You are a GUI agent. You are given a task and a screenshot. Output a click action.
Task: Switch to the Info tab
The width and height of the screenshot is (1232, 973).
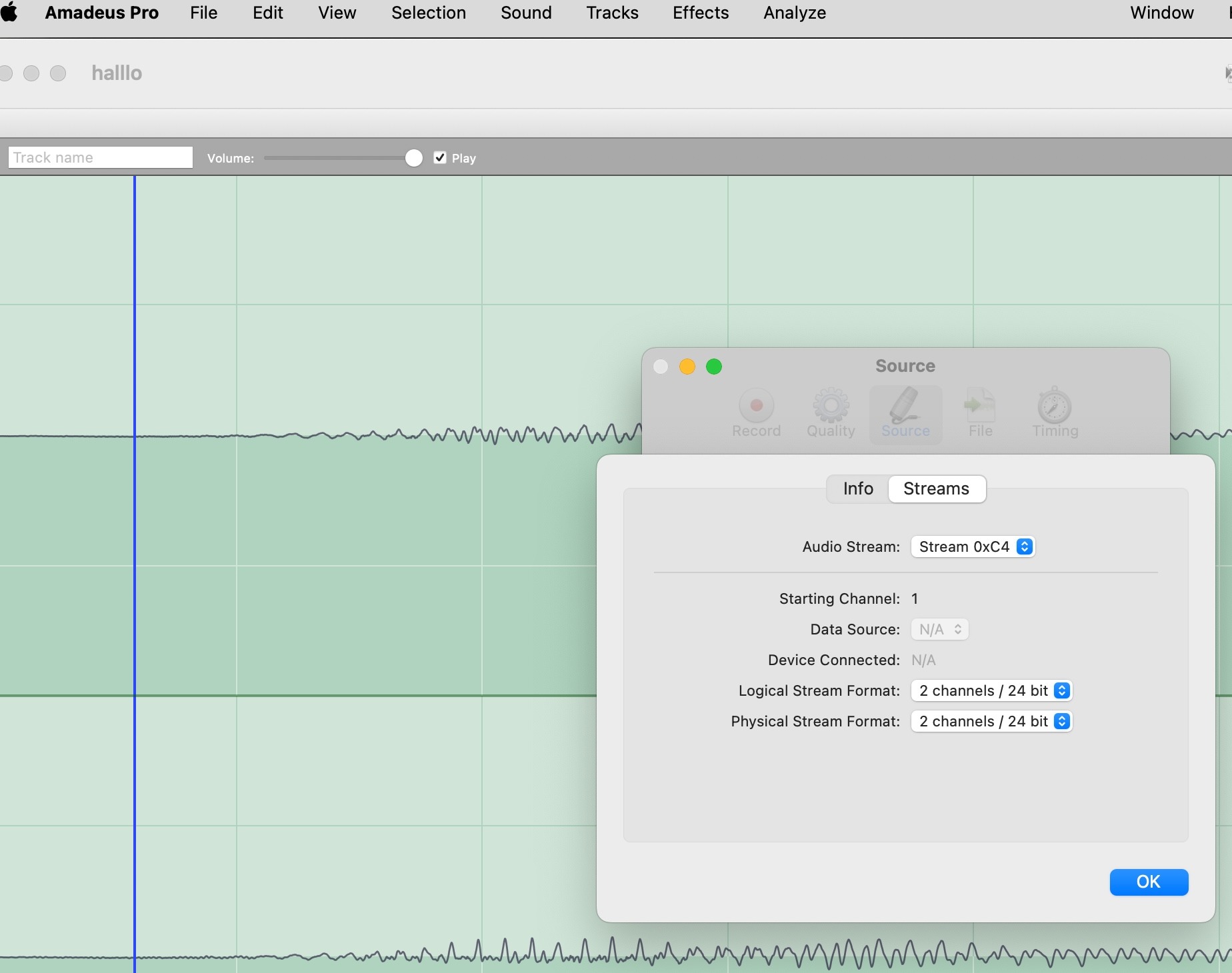pyautogui.click(x=858, y=488)
